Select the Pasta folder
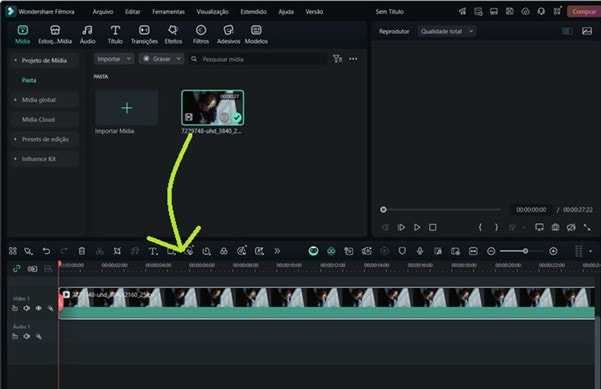The height and width of the screenshot is (389, 601). pos(29,80)
